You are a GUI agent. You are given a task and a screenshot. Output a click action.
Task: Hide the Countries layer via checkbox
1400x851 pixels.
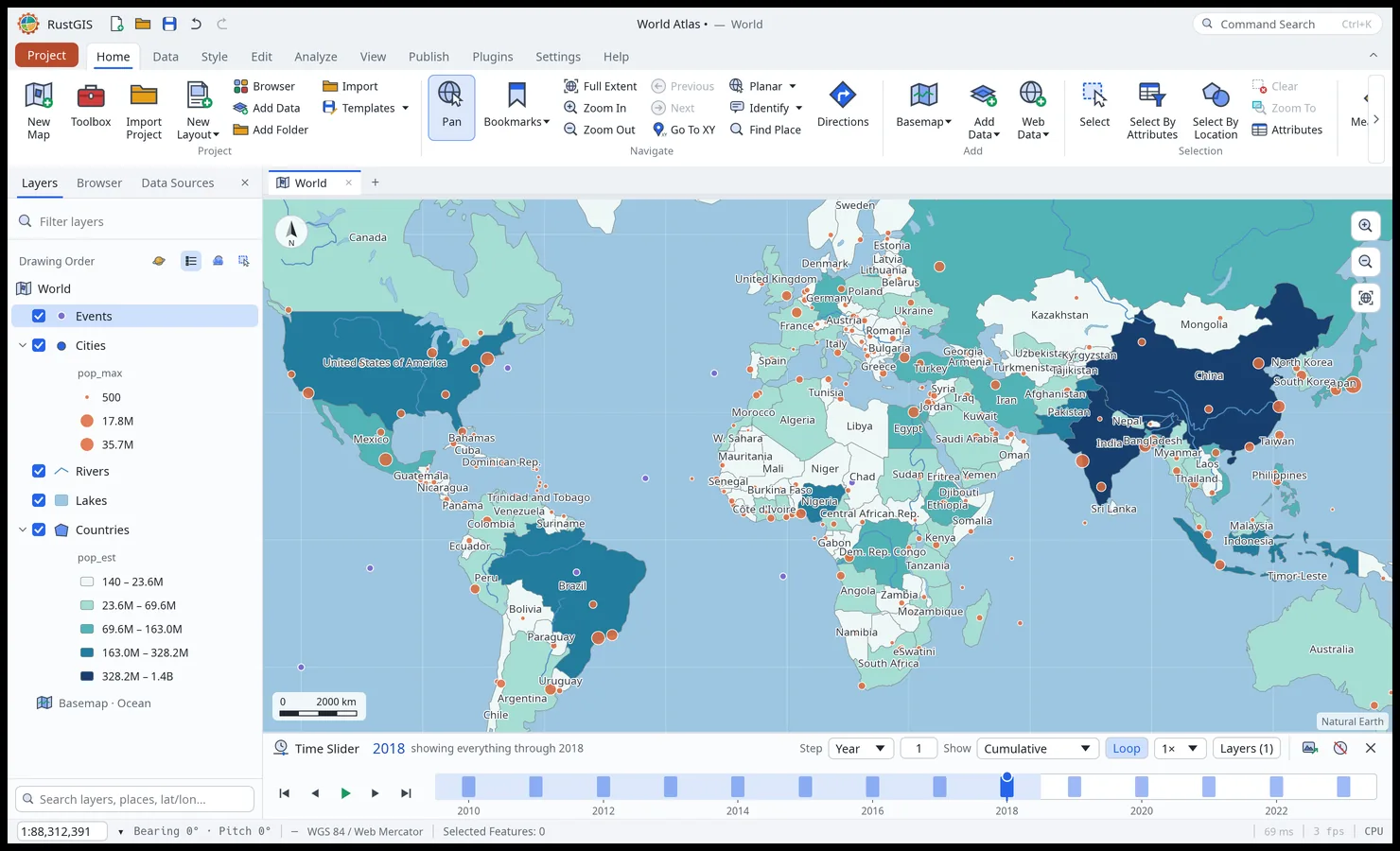click(39, 530)
